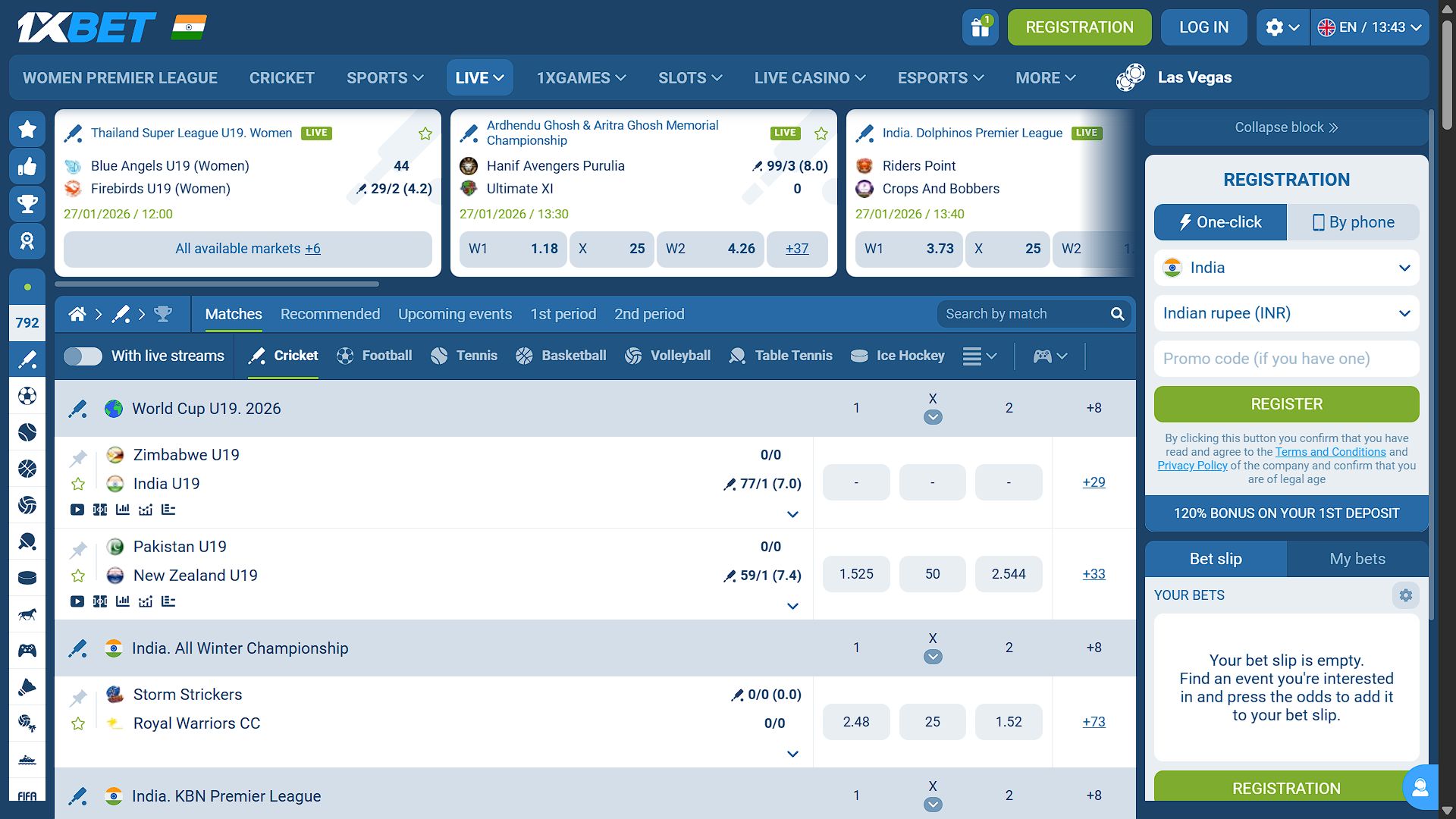Screen dimensions: 1456x819
Task: Favorite the Pakistan U19 match star
Action: click(x=78, y=576)
